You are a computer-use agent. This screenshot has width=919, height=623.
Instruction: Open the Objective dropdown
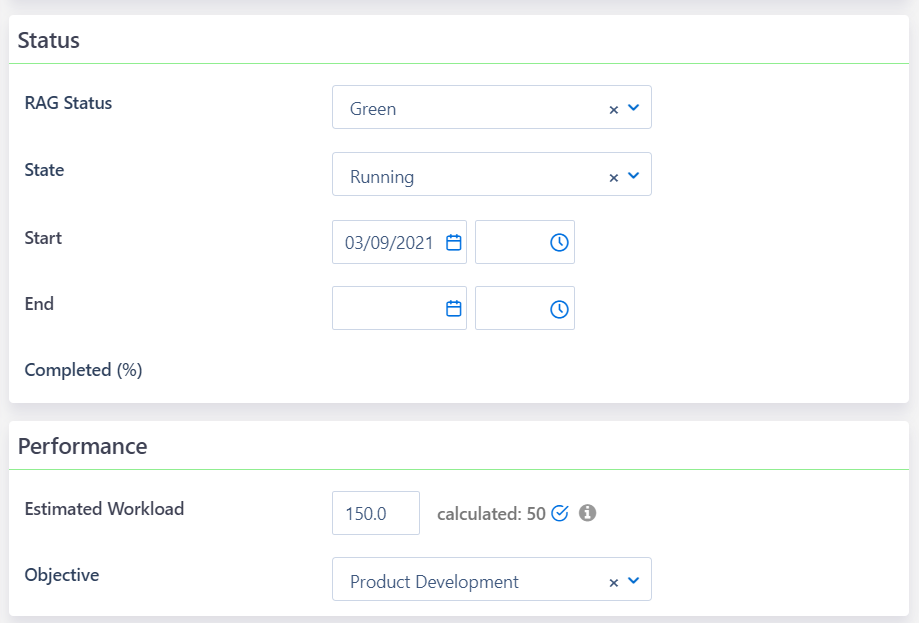[x=634, y=580]
